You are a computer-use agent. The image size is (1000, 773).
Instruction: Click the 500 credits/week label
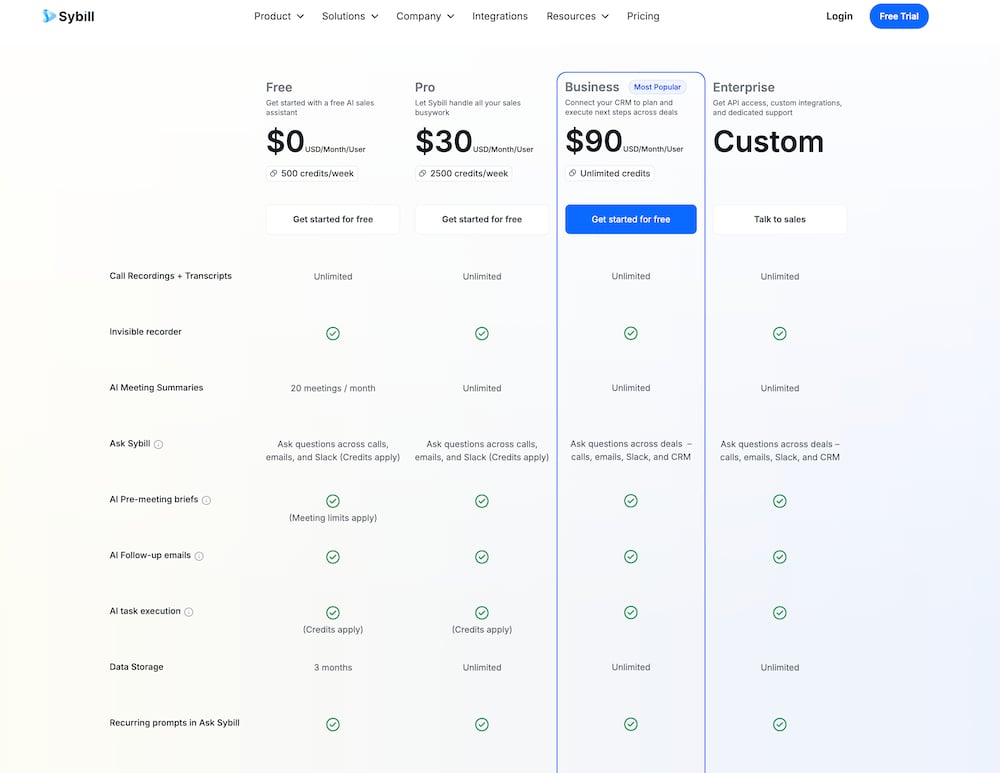click(318, 173)
